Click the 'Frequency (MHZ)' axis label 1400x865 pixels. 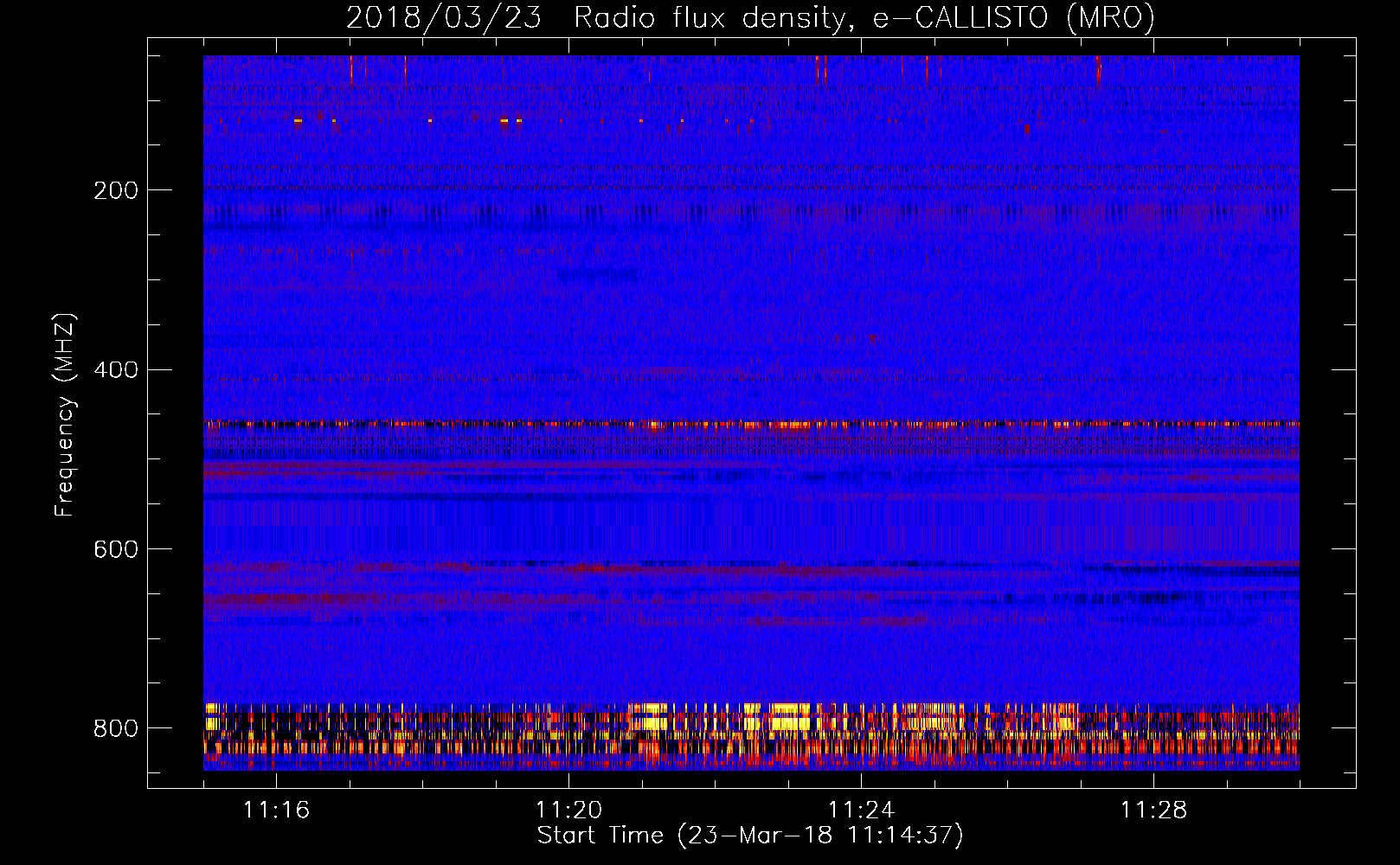tap(65, 415)
